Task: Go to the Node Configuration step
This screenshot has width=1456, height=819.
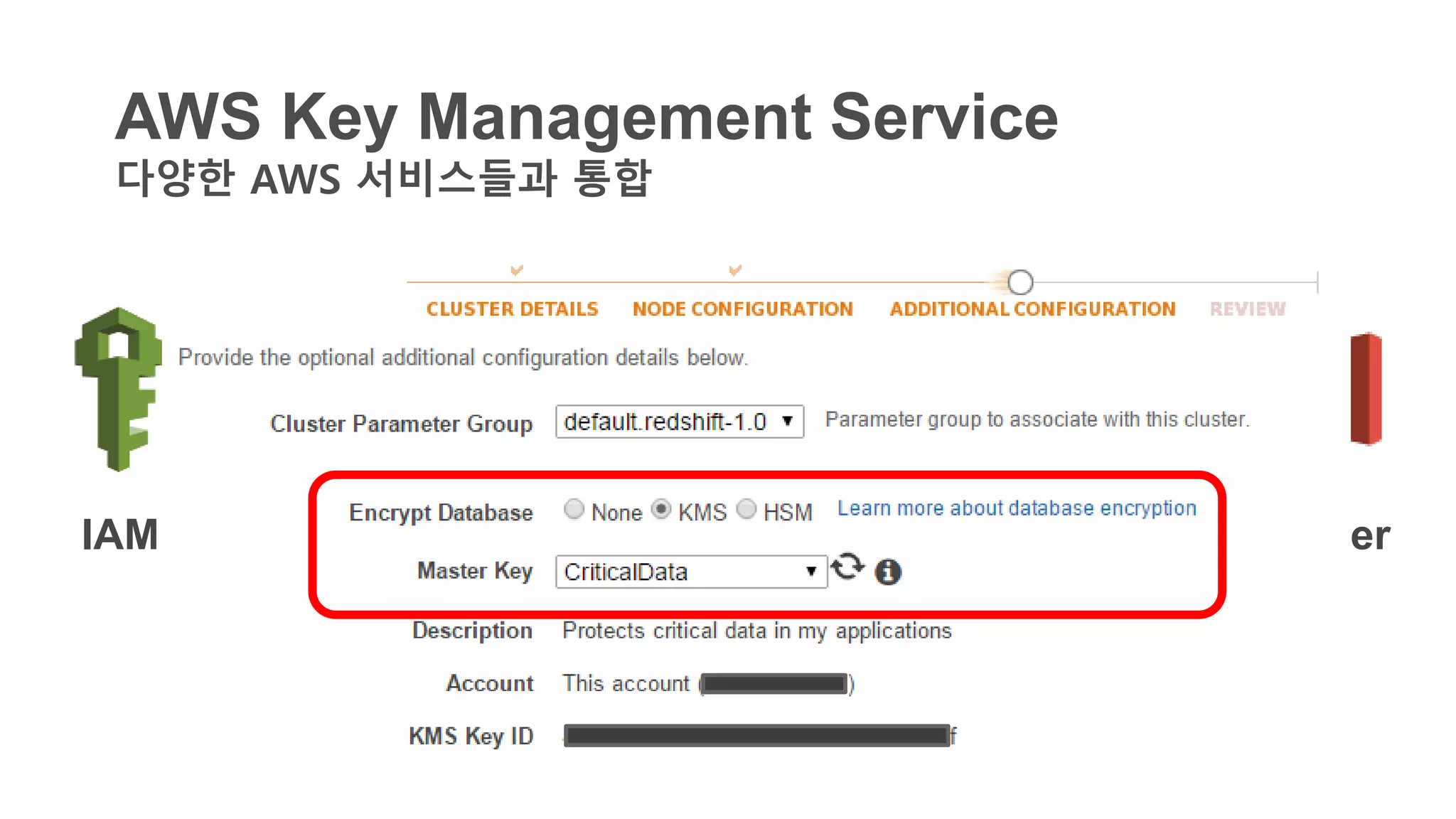Action: (743, 309)
